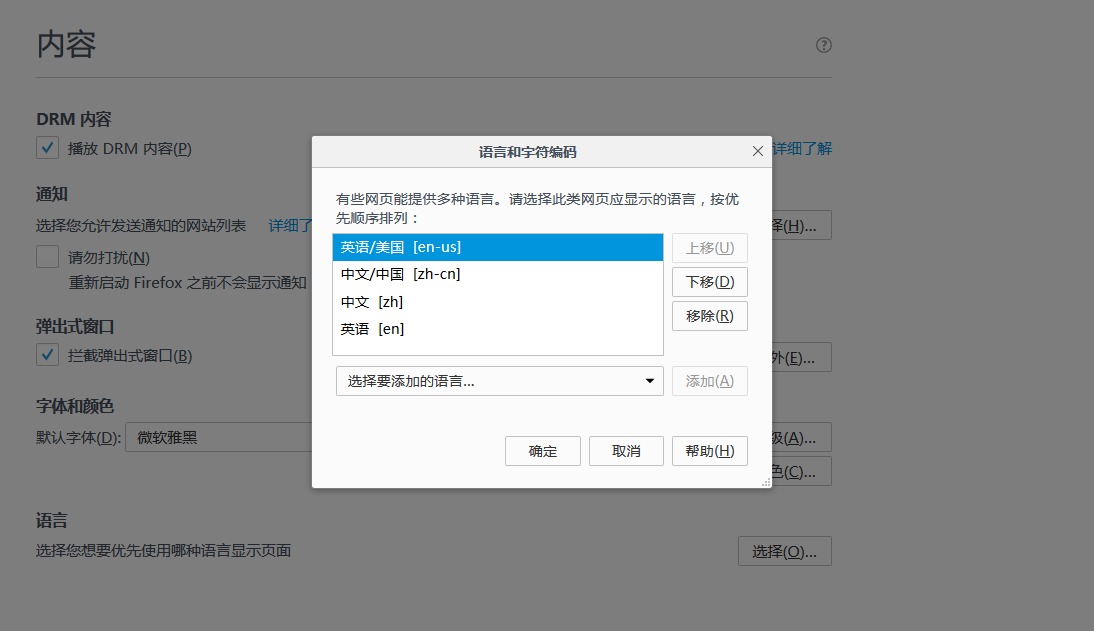This screenshot has width=1094, height=631.
Task: Cancel the dialog with 取消
Action: point(625,450)
